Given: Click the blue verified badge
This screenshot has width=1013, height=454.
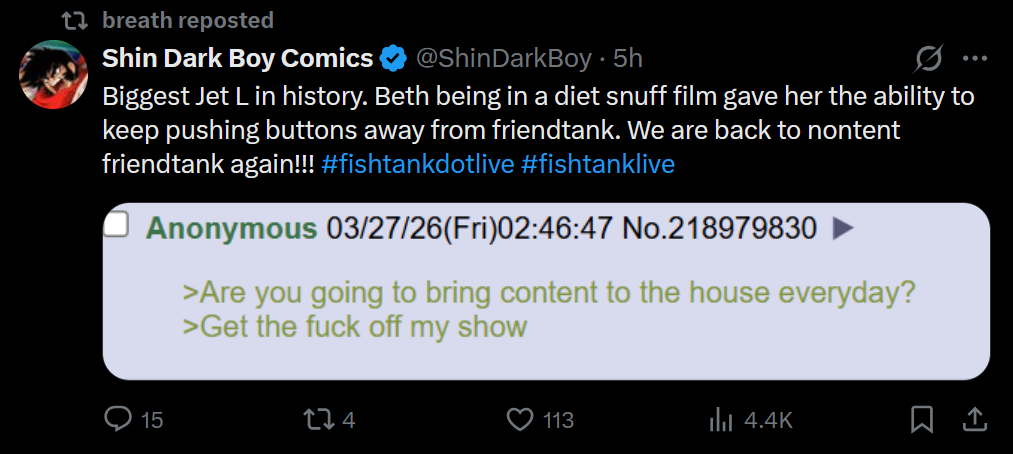Looking at the screenshot, I should tap(393, 59).
